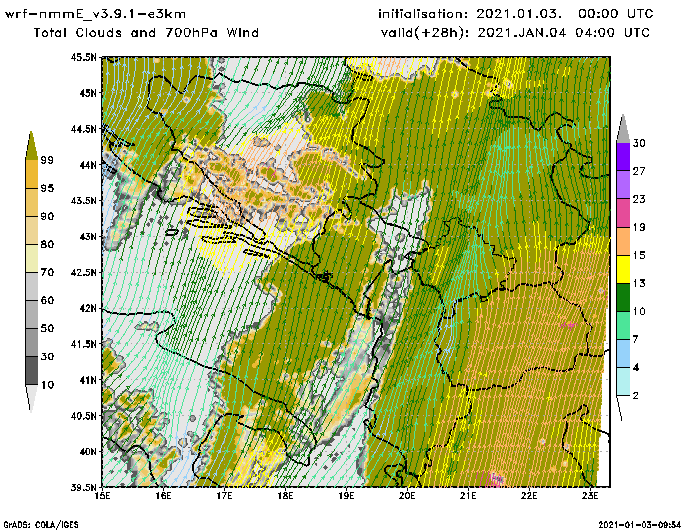Click the 23E longitude axis label

point(590,496)
